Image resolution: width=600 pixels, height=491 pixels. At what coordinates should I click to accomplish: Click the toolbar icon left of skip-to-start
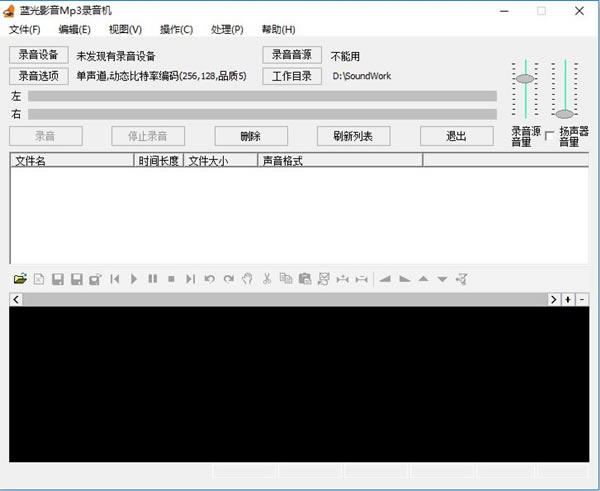(x=95, y=279)
